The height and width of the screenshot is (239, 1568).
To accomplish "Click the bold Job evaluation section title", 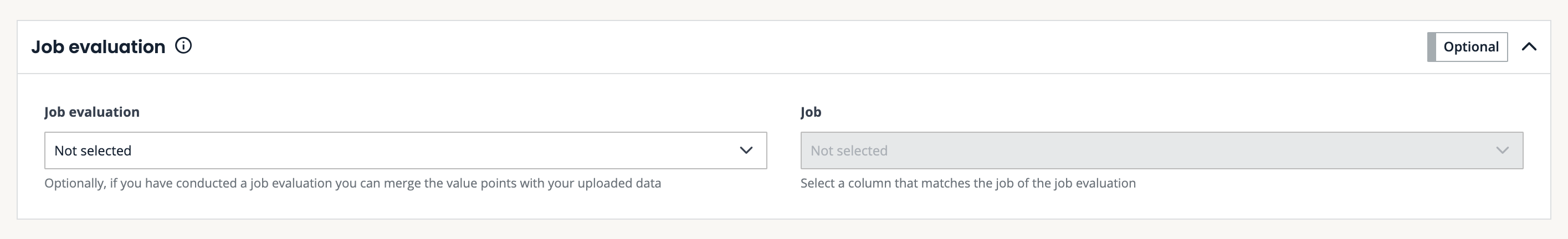I will pyautogui.click(x=98, y=47).
